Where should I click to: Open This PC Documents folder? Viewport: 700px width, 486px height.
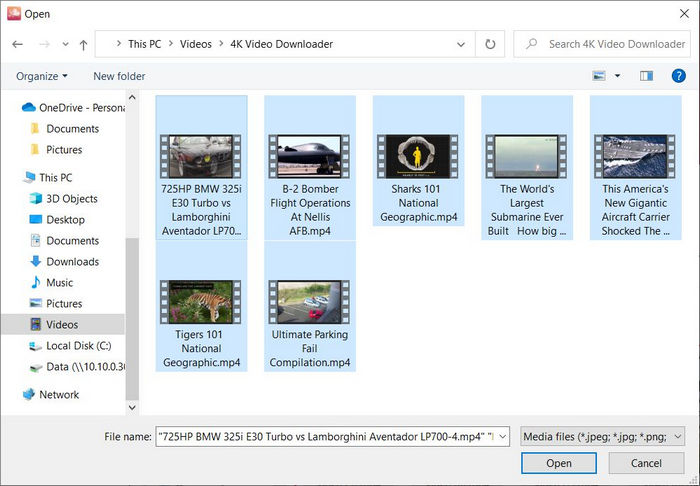(64, 241)
